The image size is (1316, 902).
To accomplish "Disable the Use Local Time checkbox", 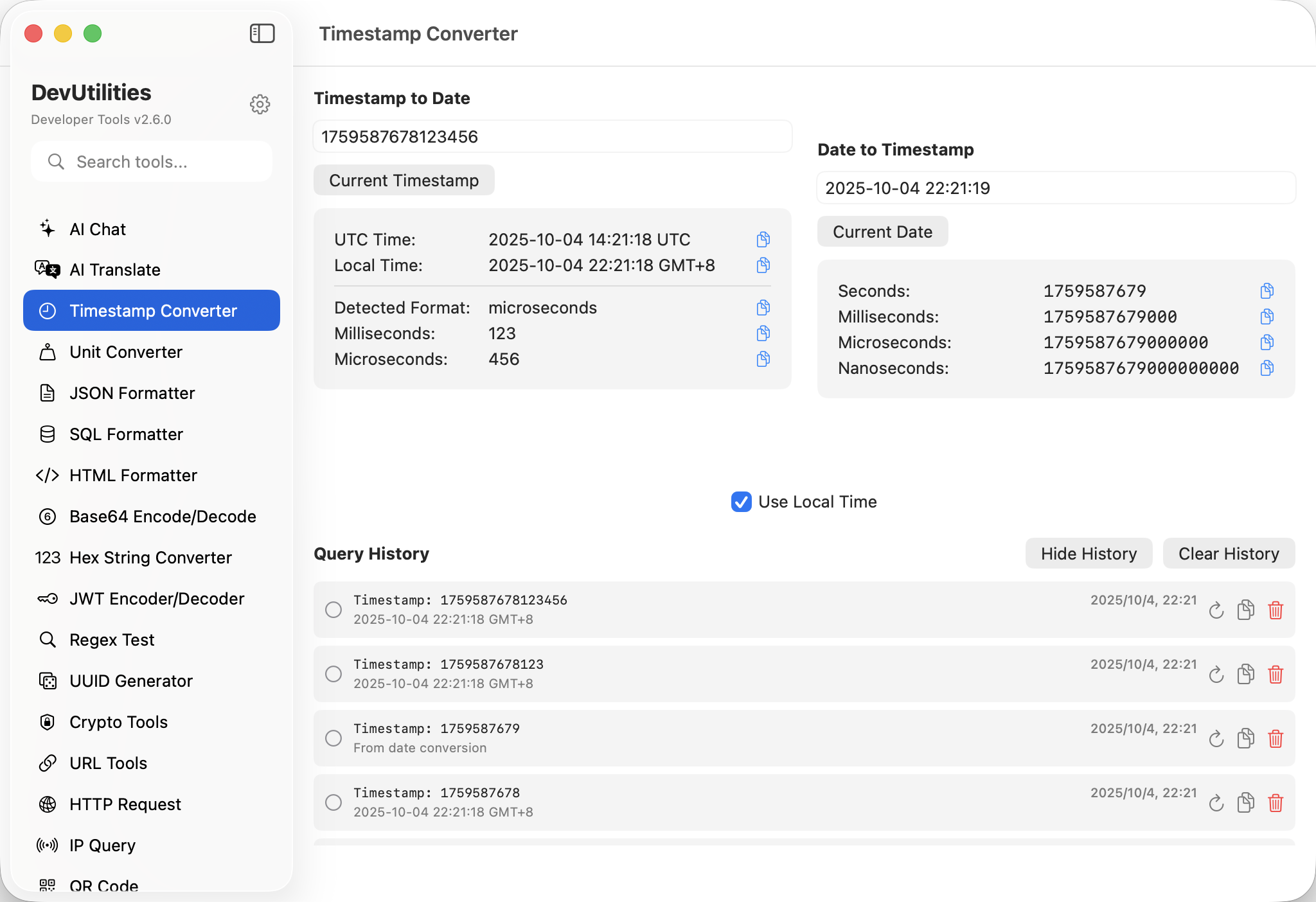I will coord(741,502).
